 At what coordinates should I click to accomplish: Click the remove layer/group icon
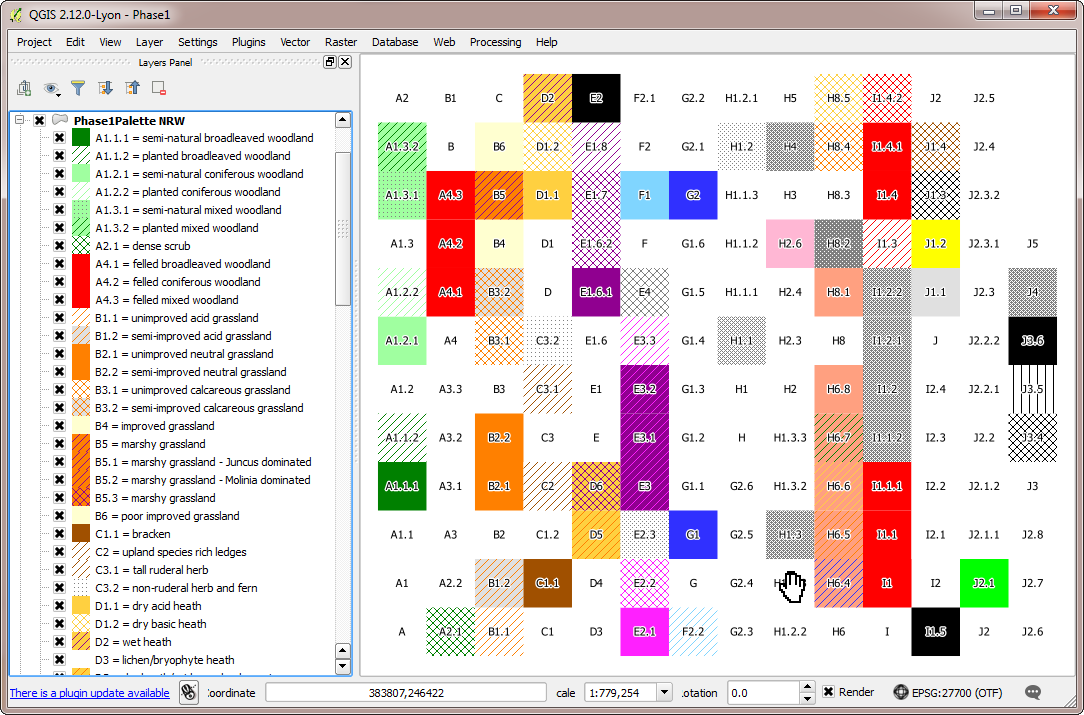coord(157,88)
